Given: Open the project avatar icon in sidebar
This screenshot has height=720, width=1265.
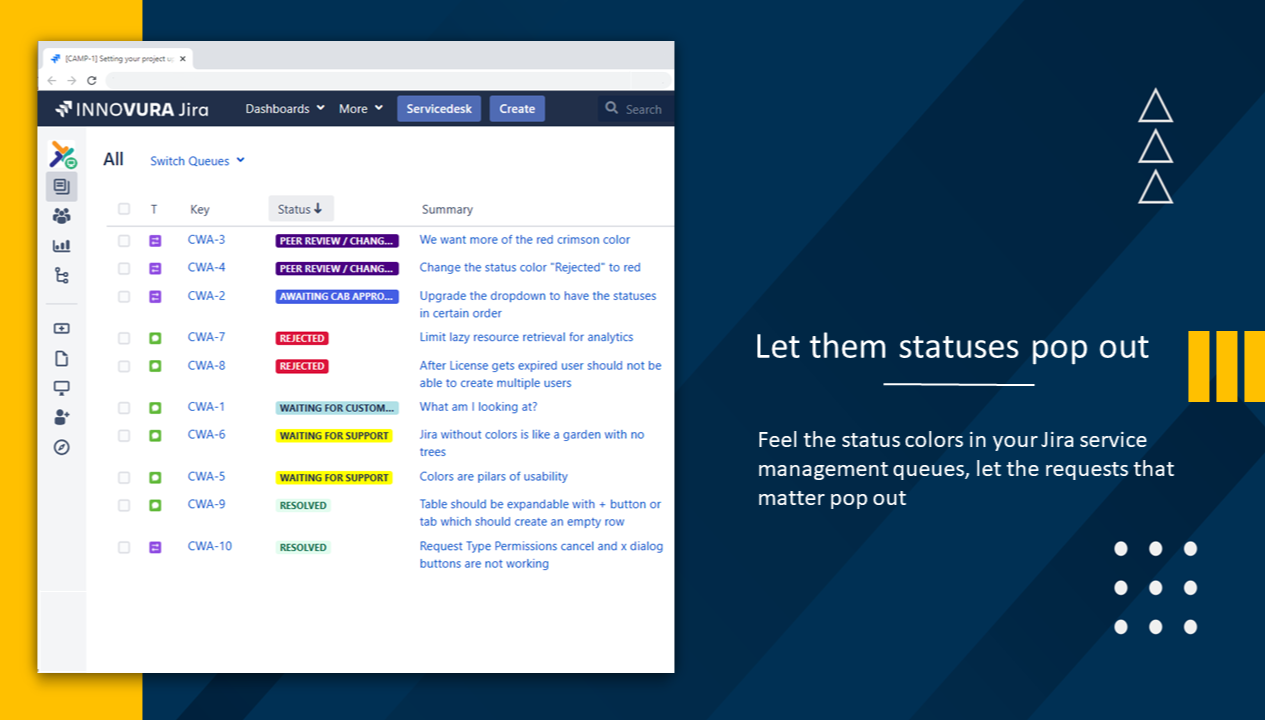Looking at the screenshot, I should [62, 155].
